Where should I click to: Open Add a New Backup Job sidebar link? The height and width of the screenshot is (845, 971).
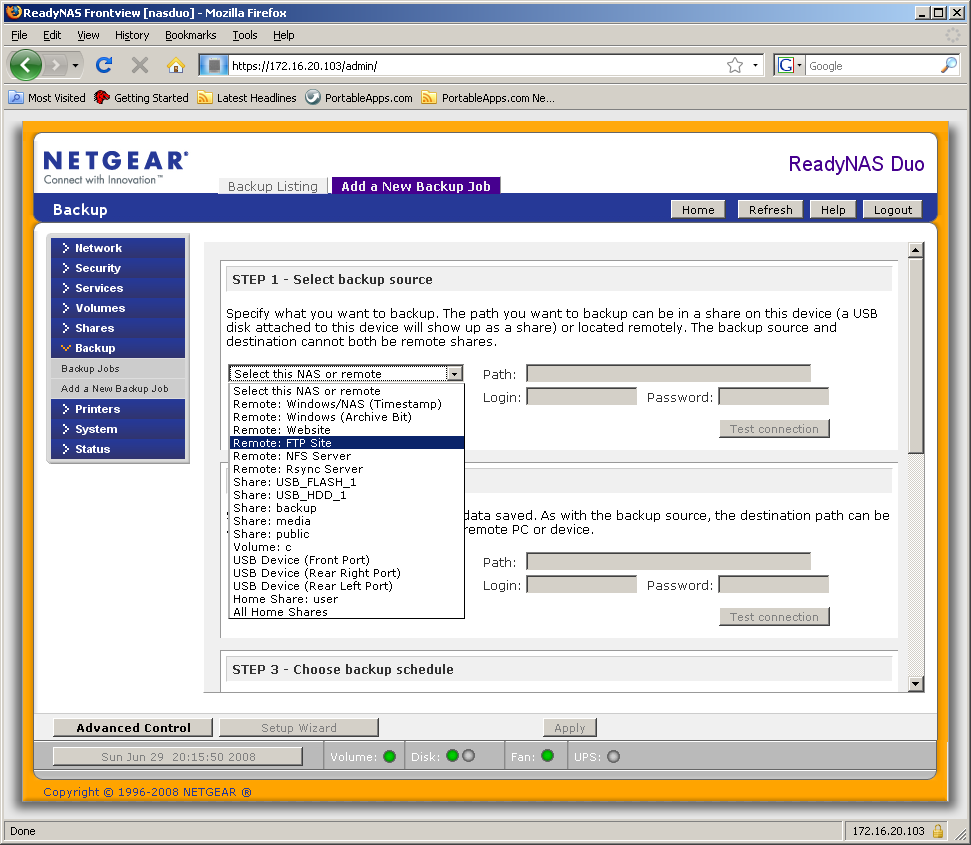tap(118, 389)
